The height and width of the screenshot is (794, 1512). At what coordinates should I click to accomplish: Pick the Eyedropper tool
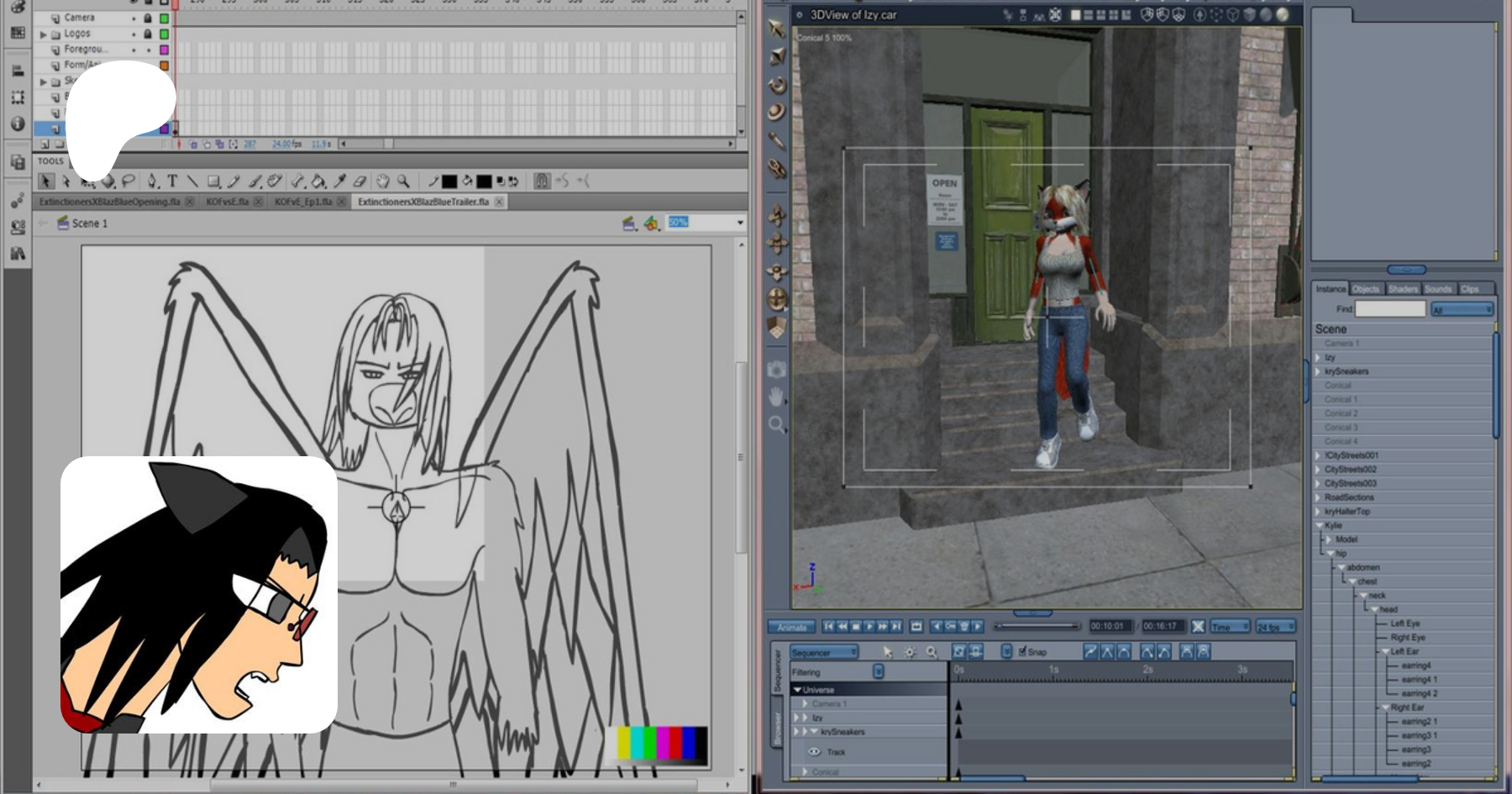click(339, 181)
